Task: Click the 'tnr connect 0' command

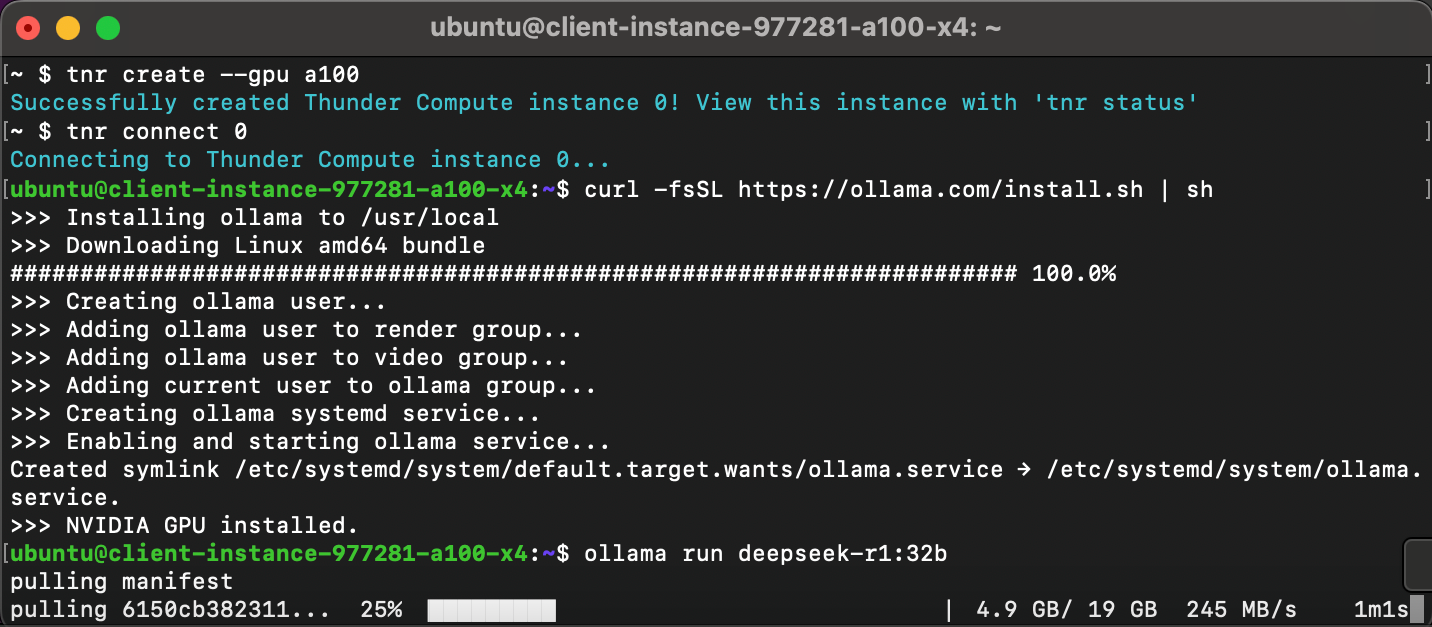Action: point(156,132)
